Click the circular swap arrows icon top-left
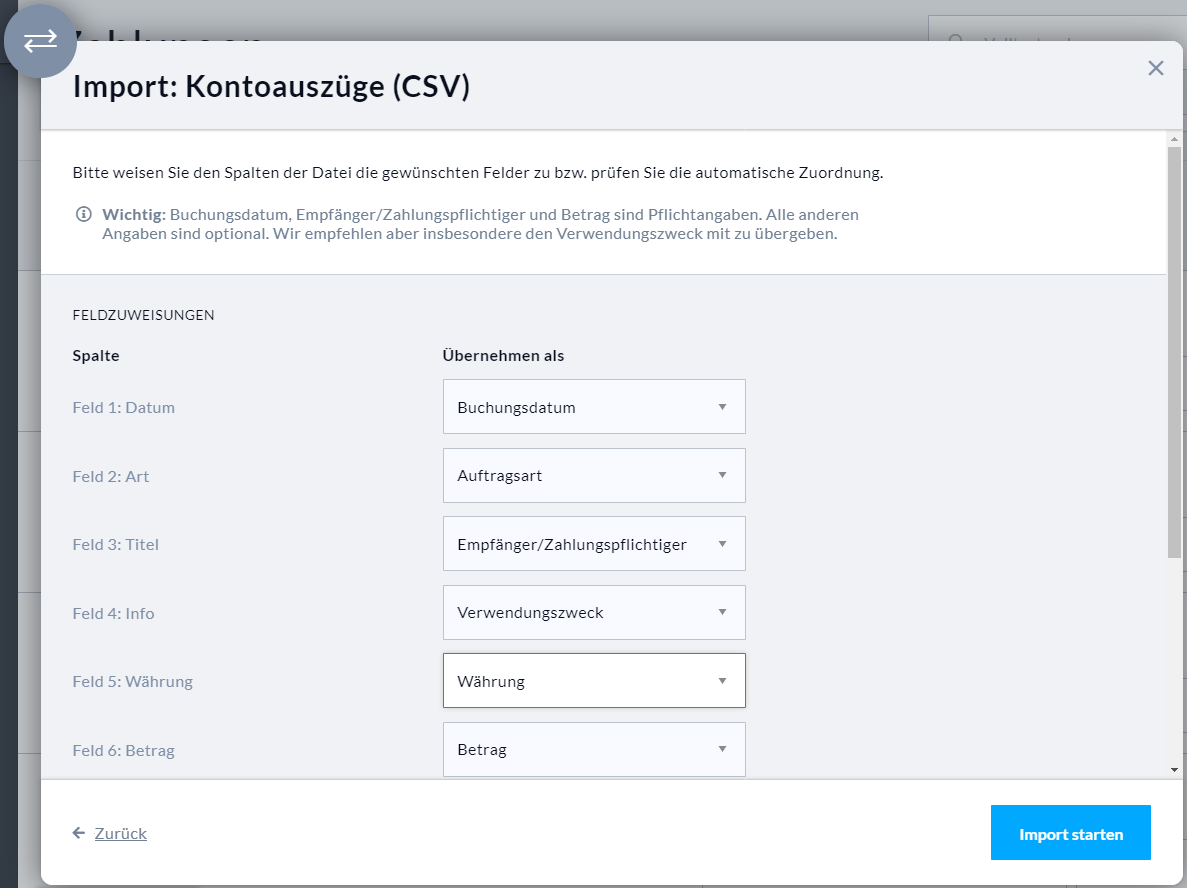The width and height of the screenshot is (1187, 888). click(x=40, y=41)
